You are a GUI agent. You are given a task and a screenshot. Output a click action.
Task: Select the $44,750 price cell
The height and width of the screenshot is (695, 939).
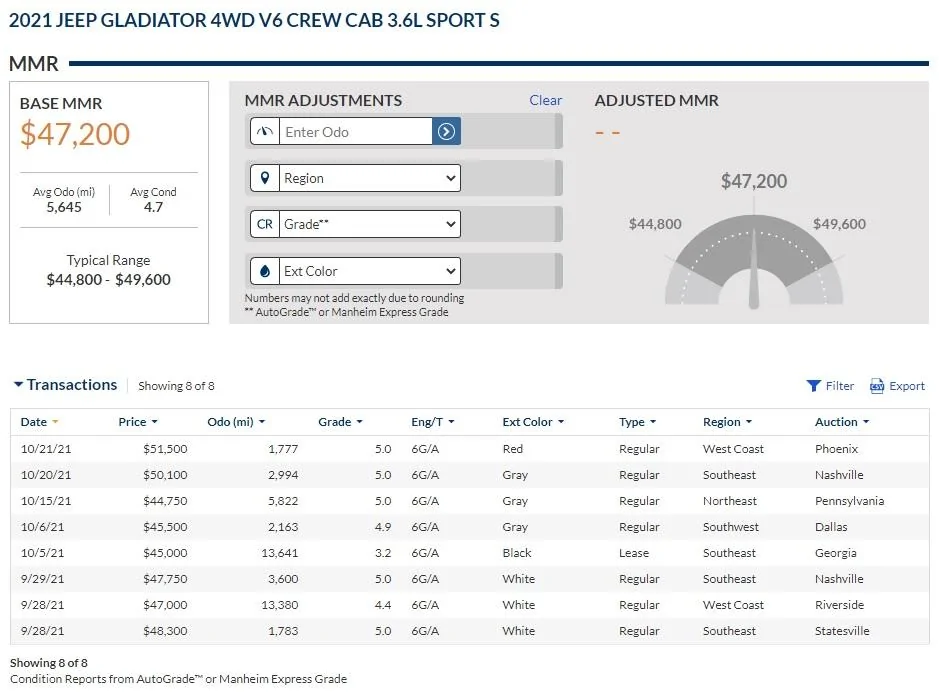165,501
